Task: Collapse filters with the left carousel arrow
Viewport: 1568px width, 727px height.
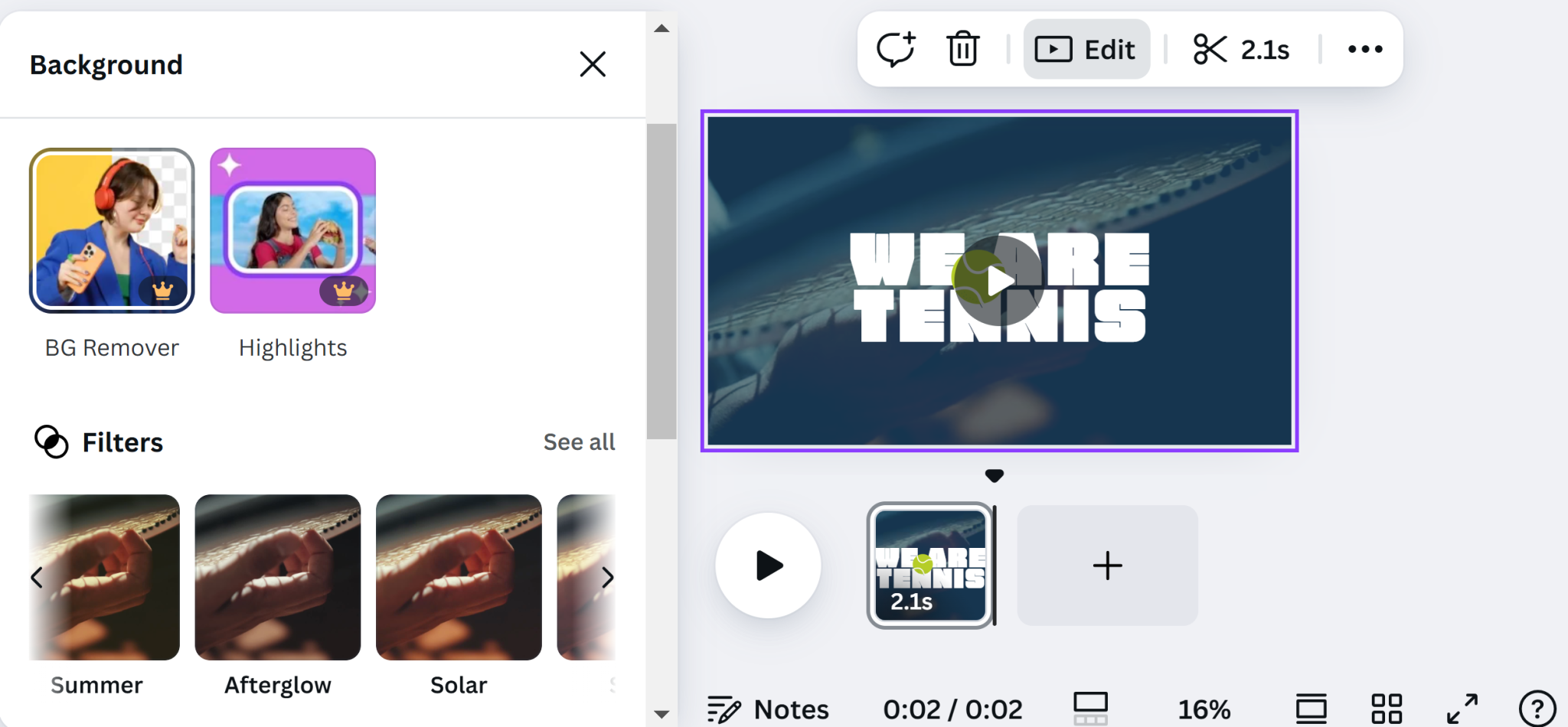Action: coord(38,577)
